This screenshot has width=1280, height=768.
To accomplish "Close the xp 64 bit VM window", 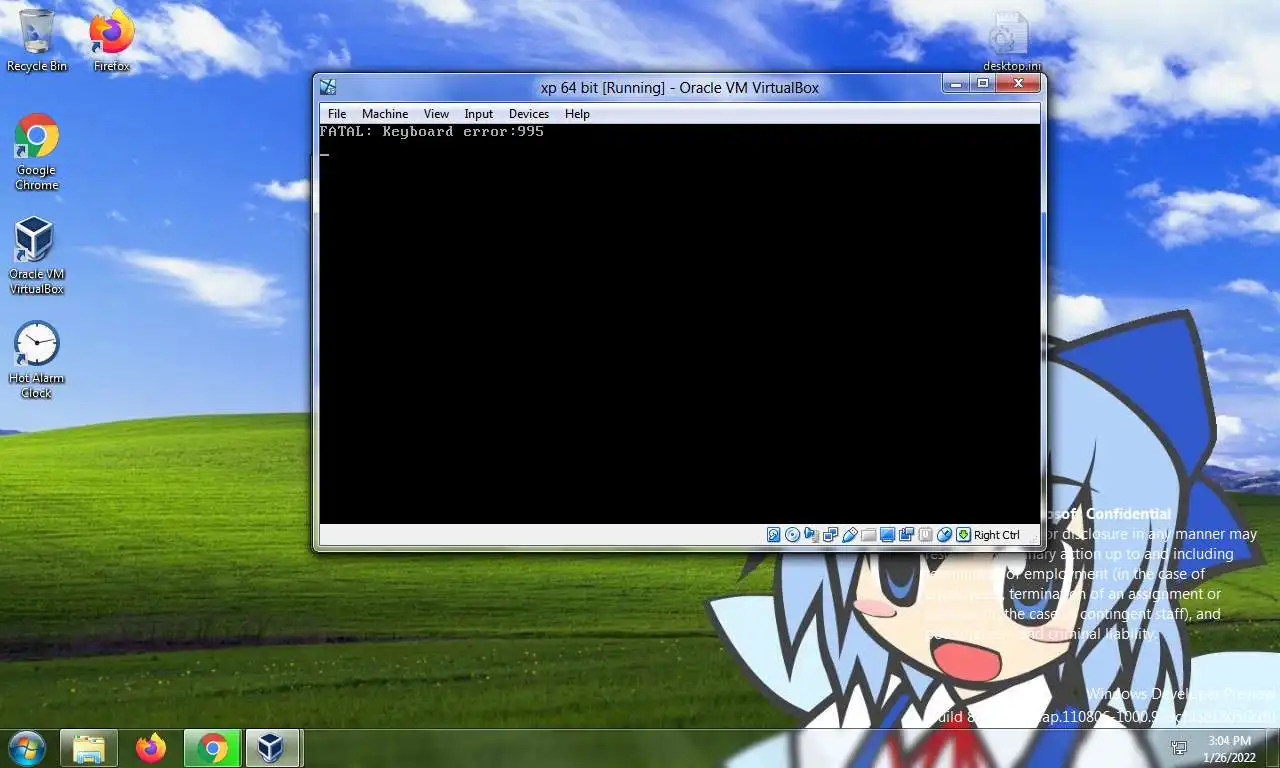I will click(1018, 84).
